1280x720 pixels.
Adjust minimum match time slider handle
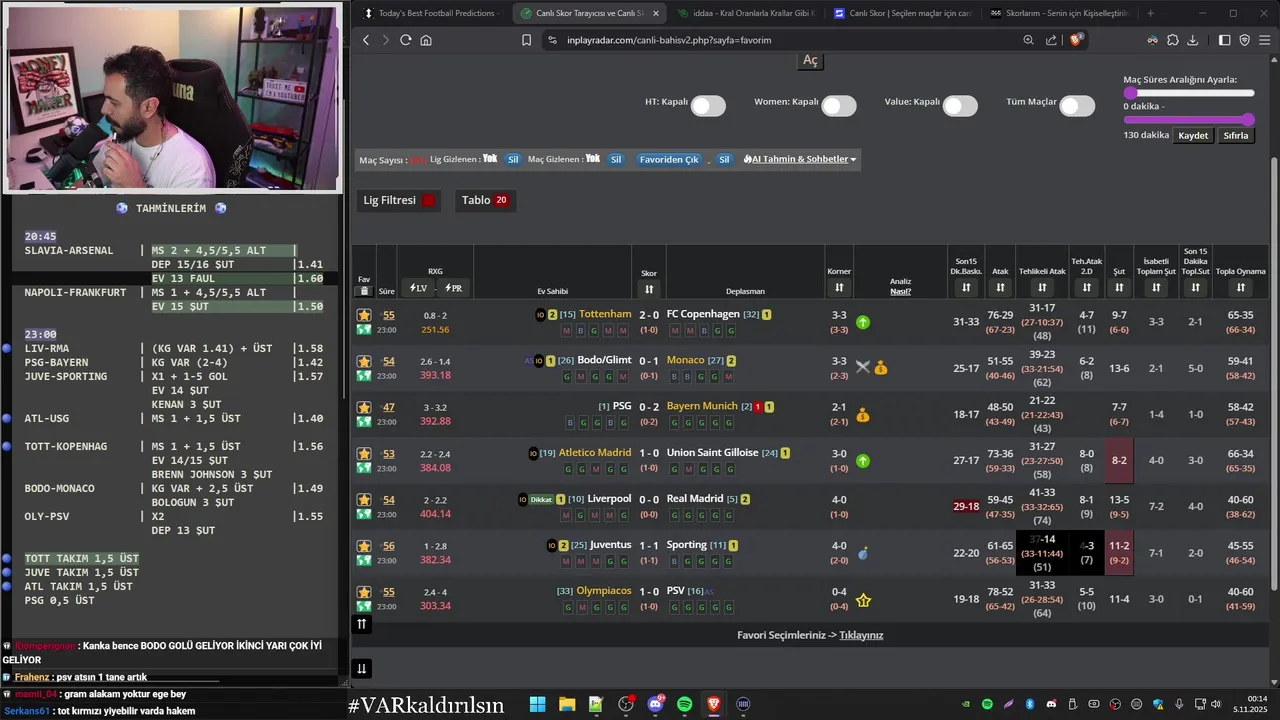[1130, 93]
